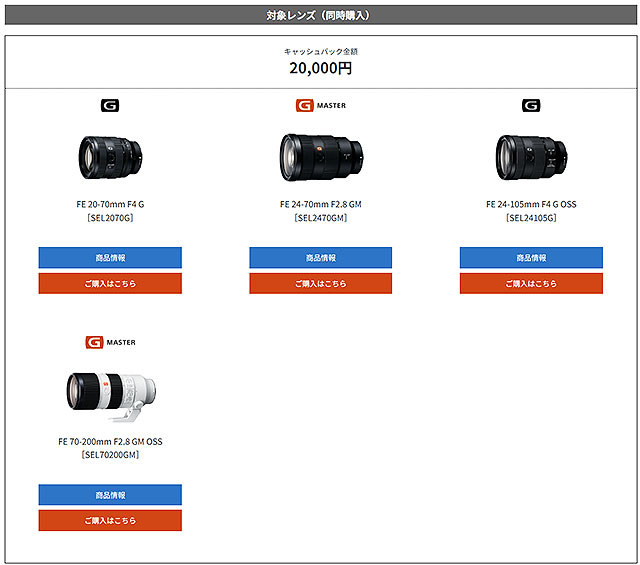Open the FE 24-70mm F2.8 GM lens image
Viewport: 640px width, 565px height.
(x=320, y=155)
